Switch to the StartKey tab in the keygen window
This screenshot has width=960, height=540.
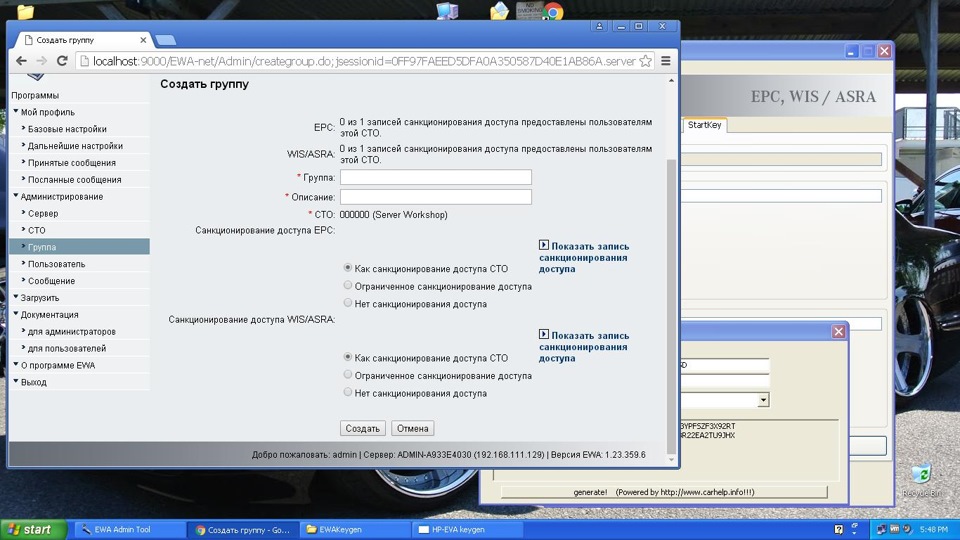pos(704,125)
